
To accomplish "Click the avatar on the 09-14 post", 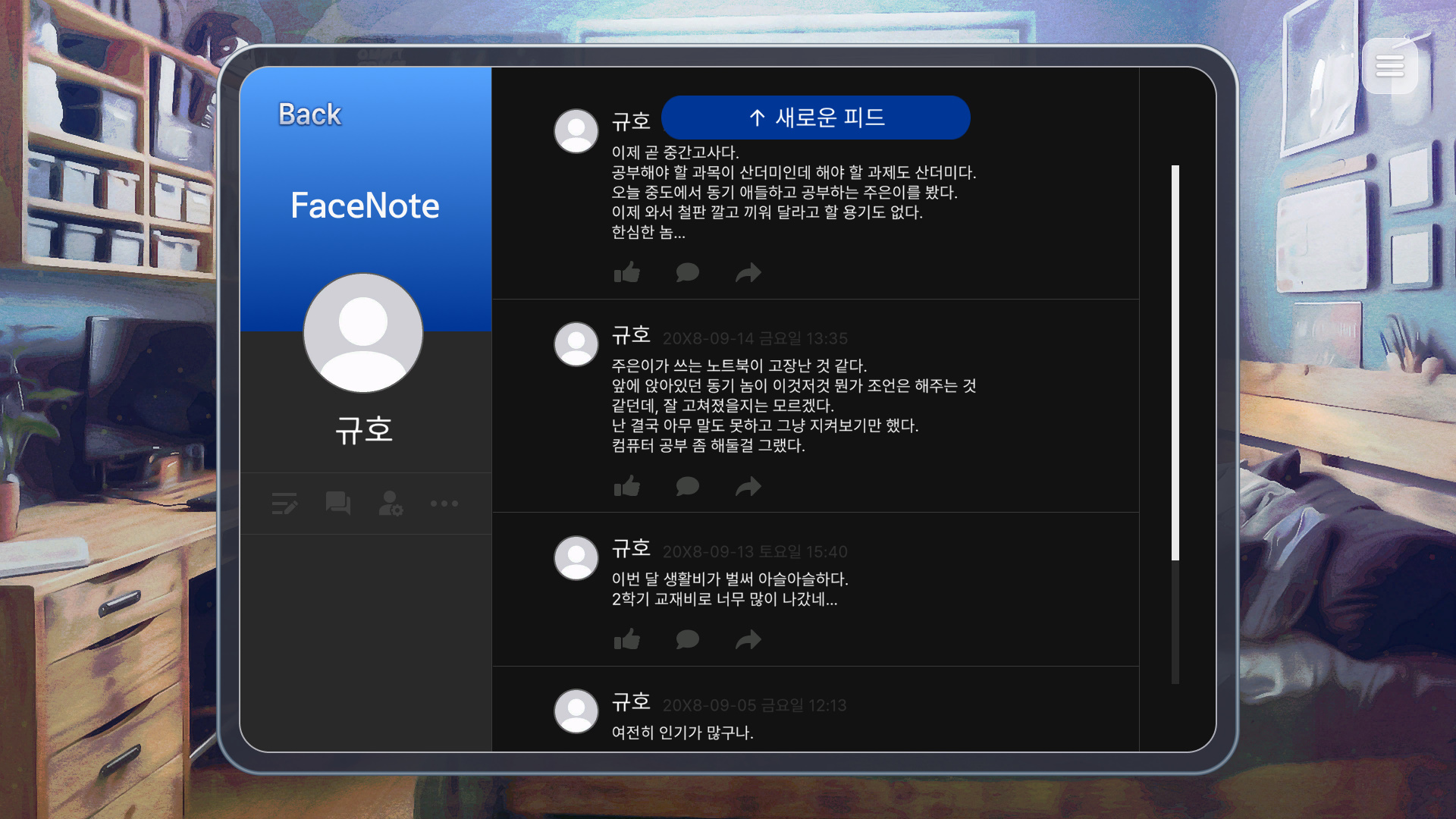I will click(576, 344).
